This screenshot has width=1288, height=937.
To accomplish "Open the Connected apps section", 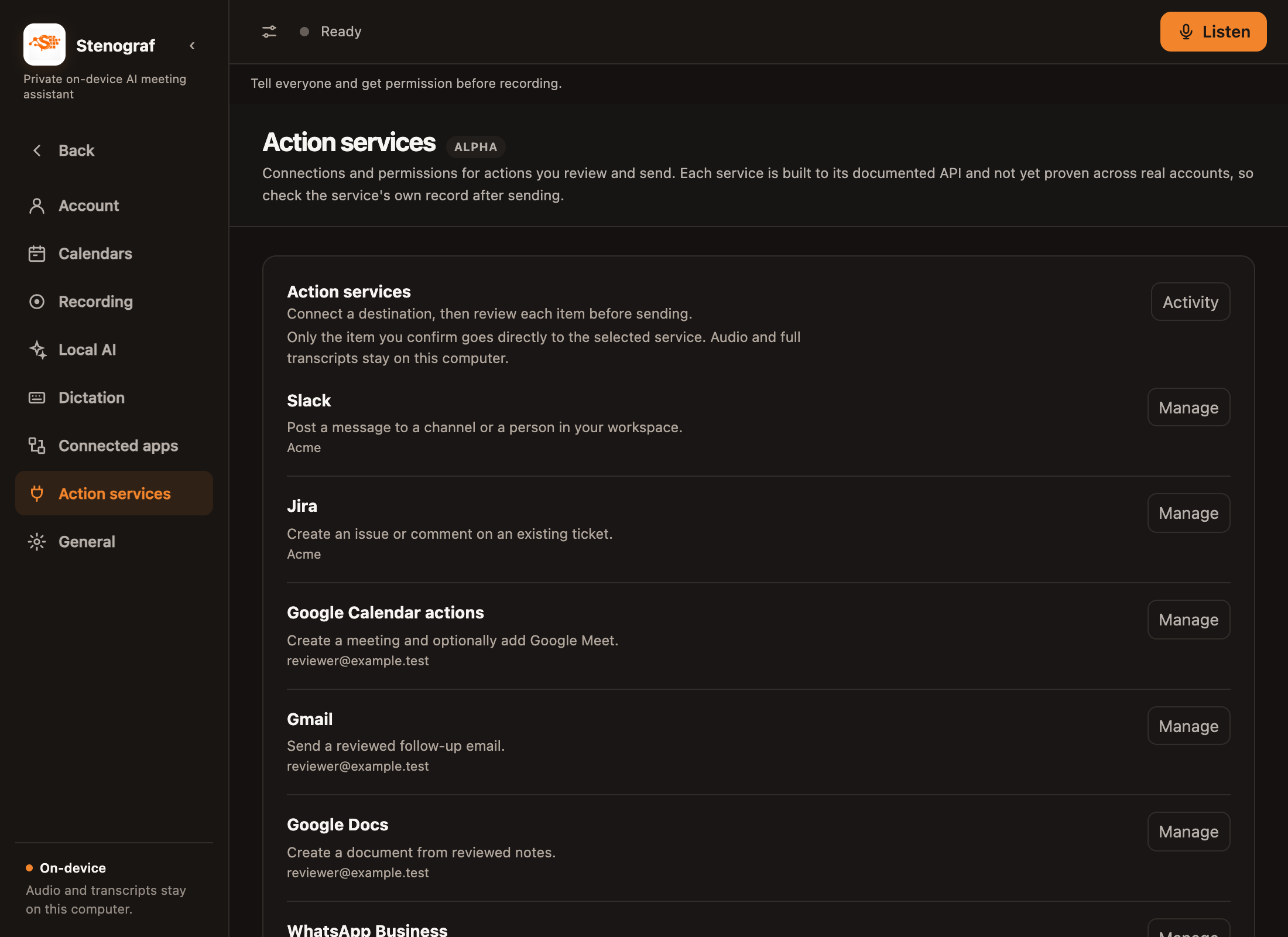I will (114, 446).
